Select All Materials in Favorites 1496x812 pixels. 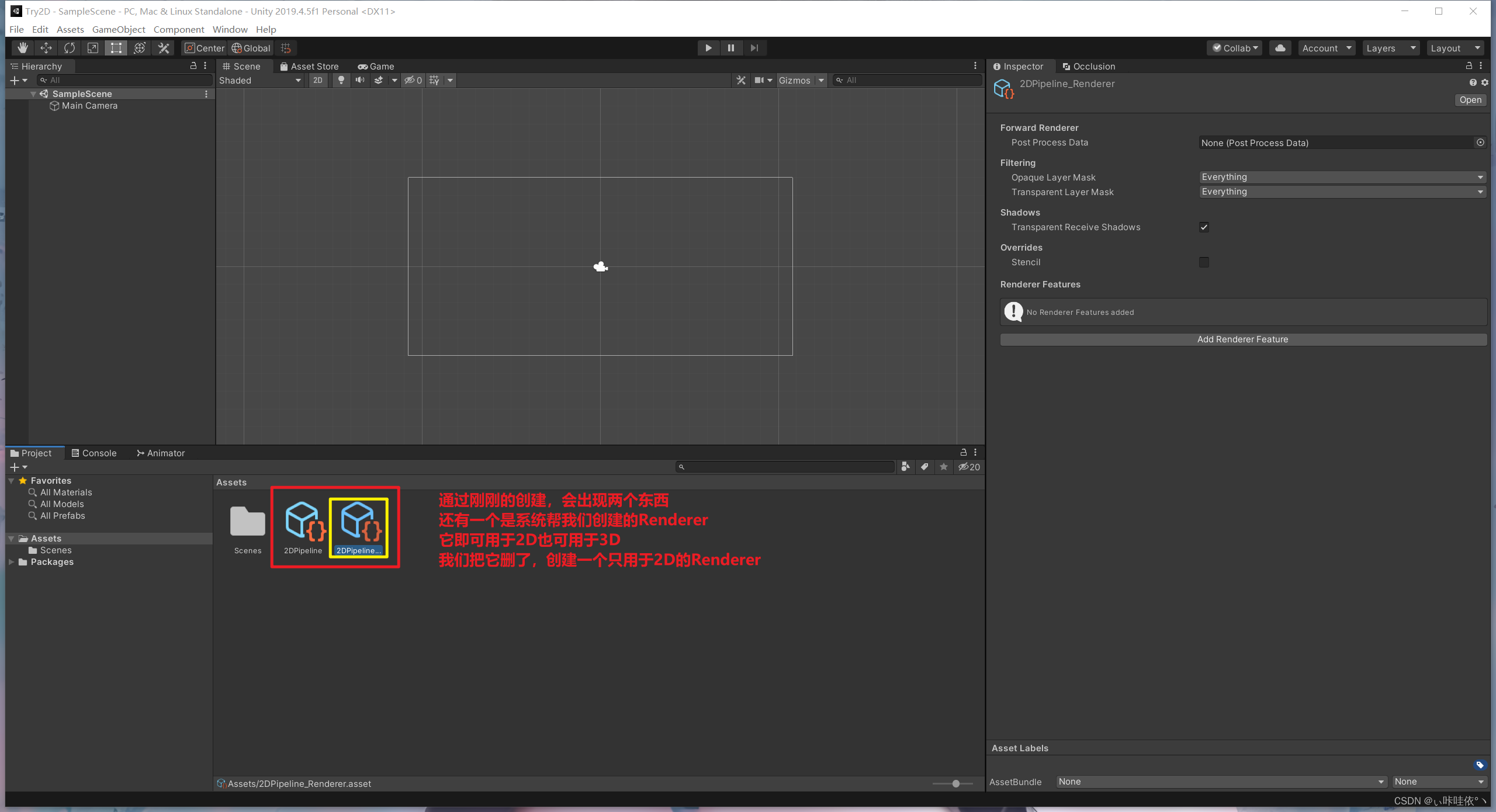[x=65, y=492]
